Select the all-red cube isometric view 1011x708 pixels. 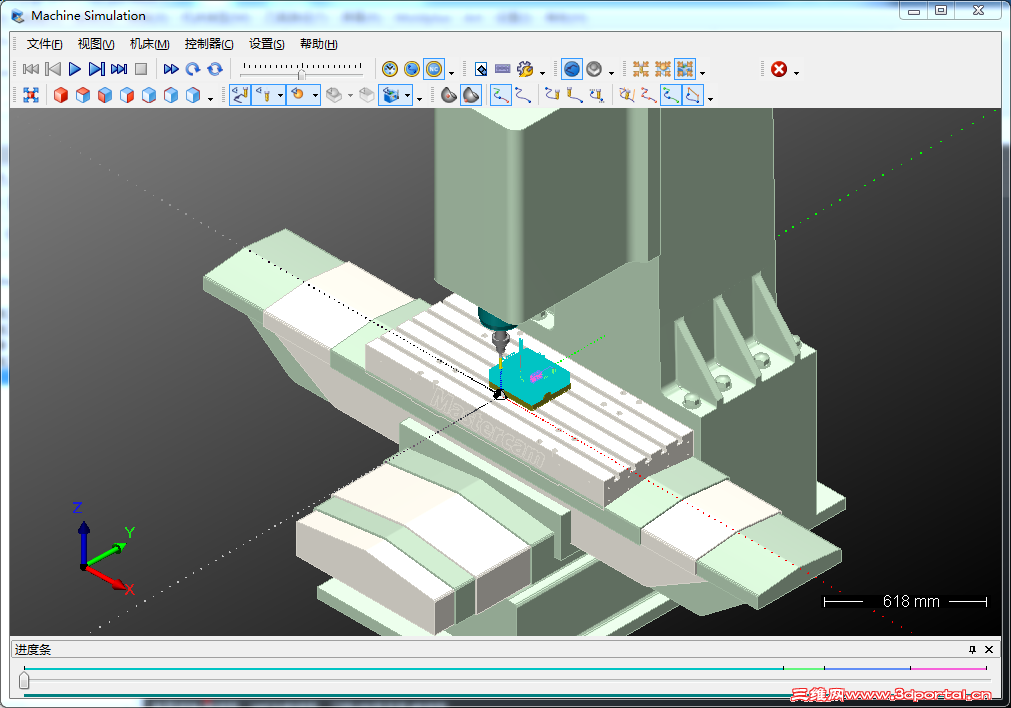click(61, 95)
